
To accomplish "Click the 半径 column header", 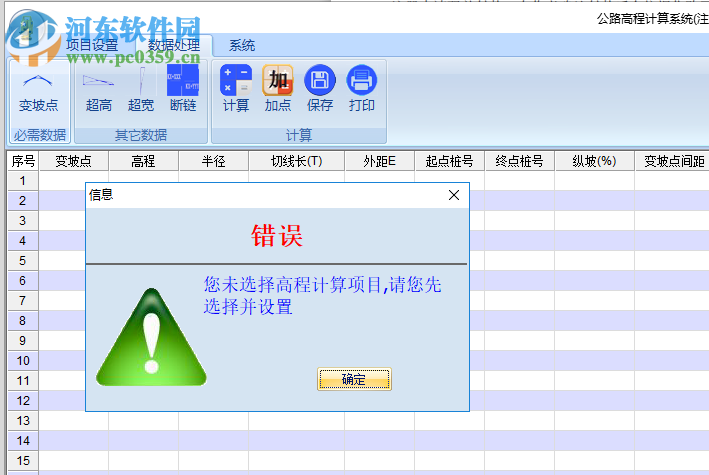I will coord(213,161).
